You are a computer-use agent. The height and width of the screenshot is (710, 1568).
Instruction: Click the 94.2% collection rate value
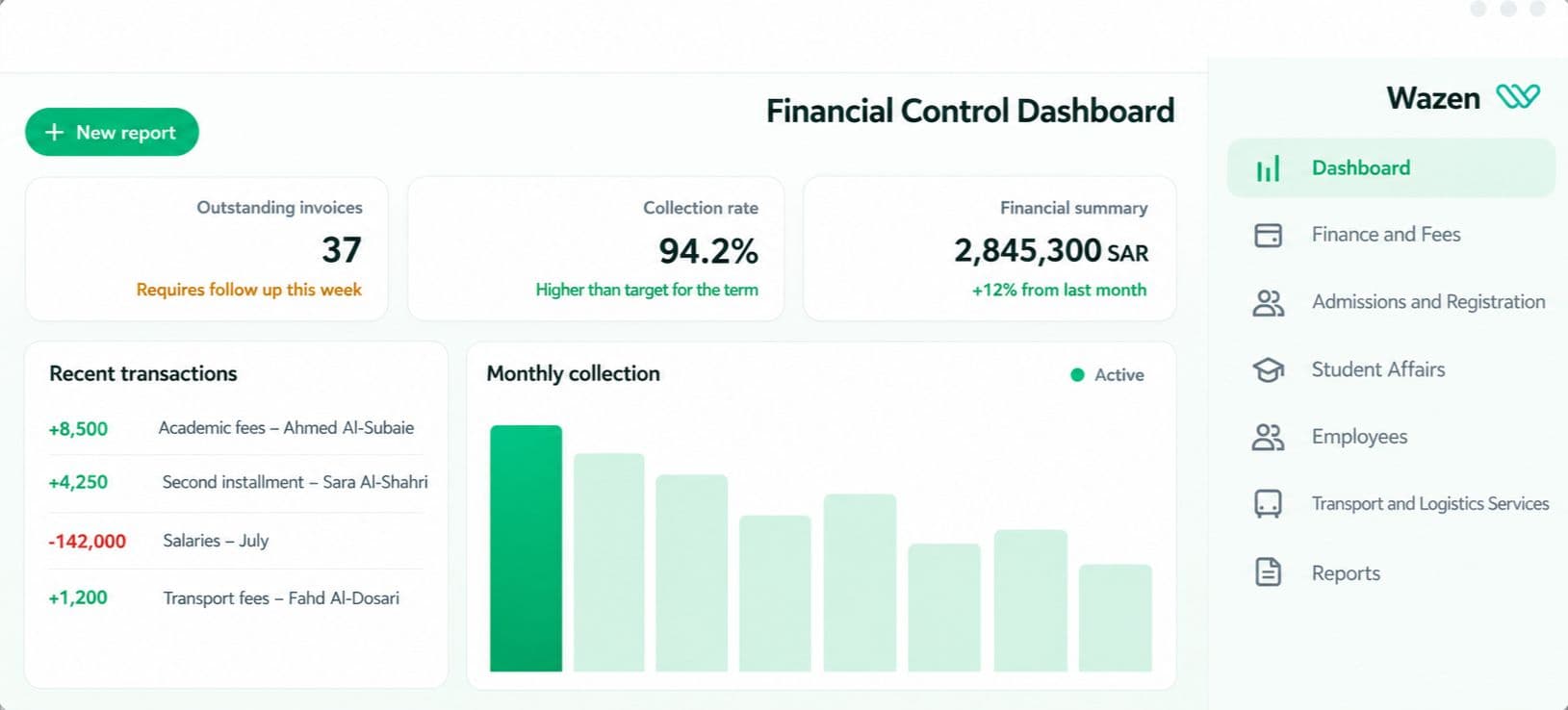(708, 251)
